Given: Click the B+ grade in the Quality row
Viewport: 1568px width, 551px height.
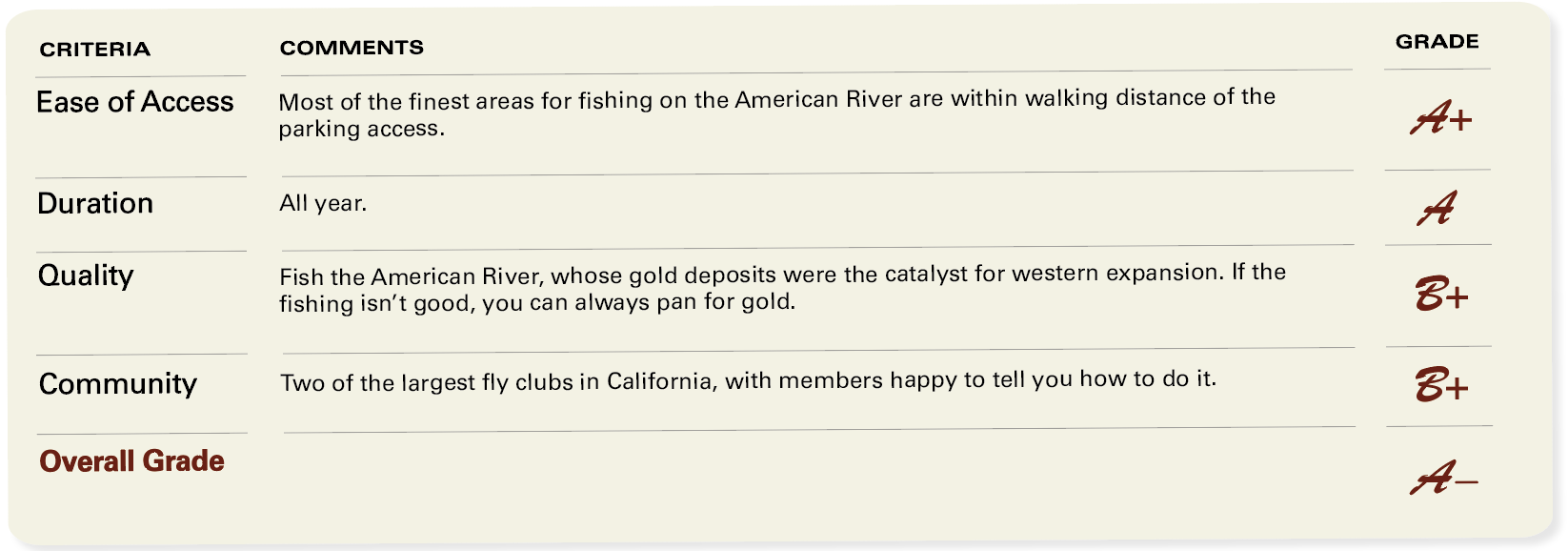Looking at the screenshot, I should click(1441, 296).
